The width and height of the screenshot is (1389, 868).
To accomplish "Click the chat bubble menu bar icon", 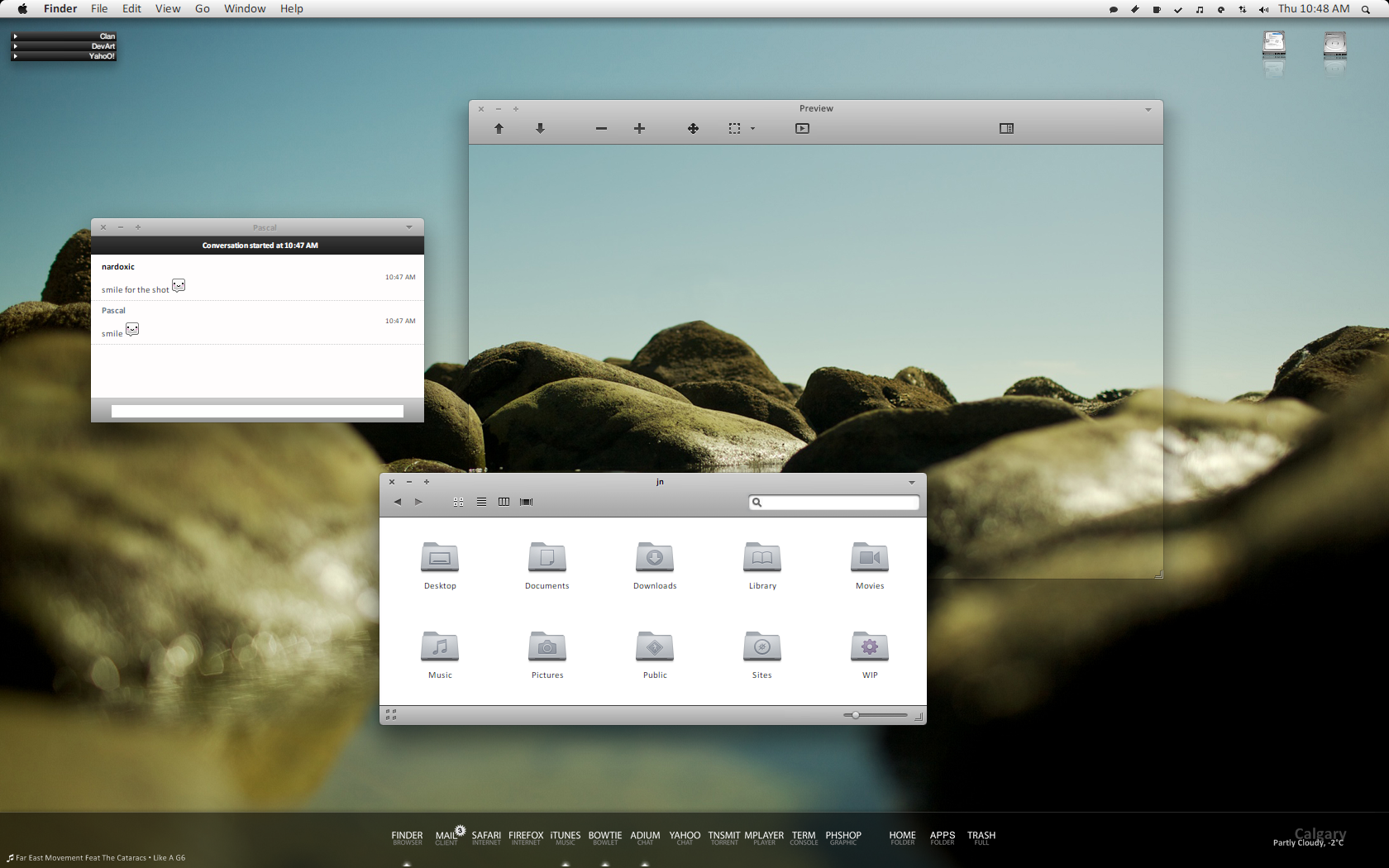I will (x=1114, y=10).
